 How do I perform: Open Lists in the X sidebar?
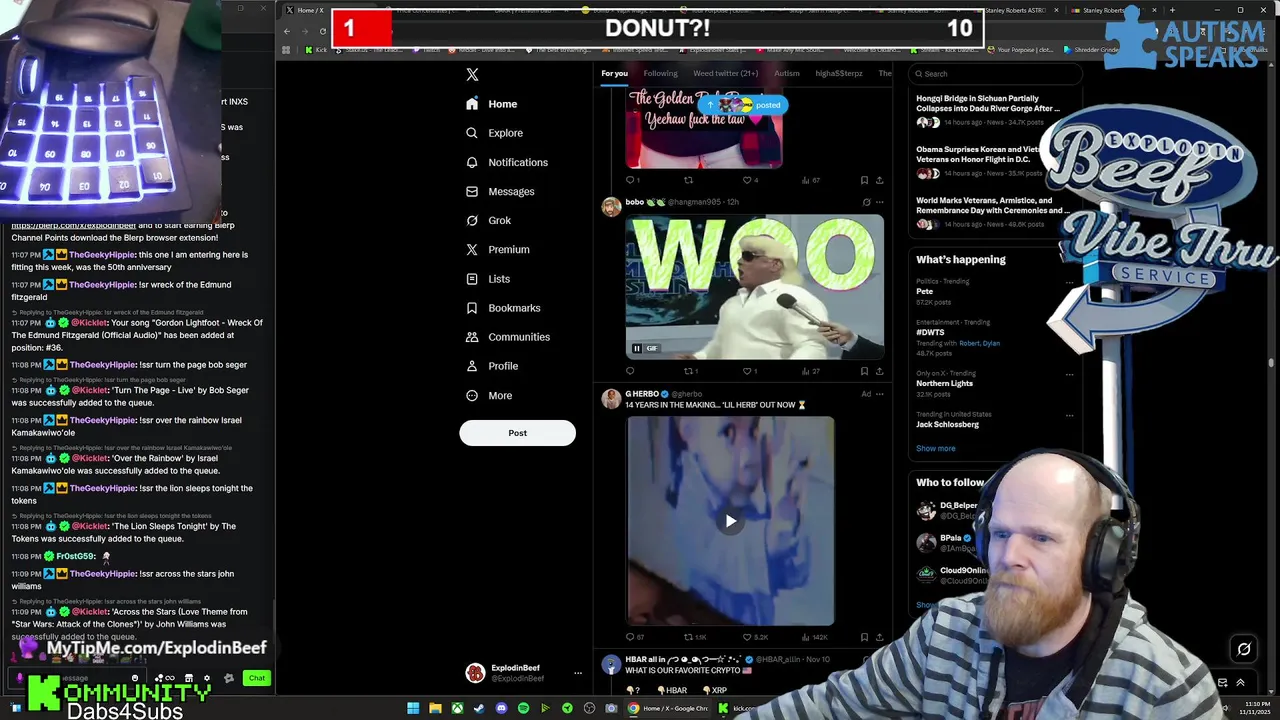click(x=488, y=279)
